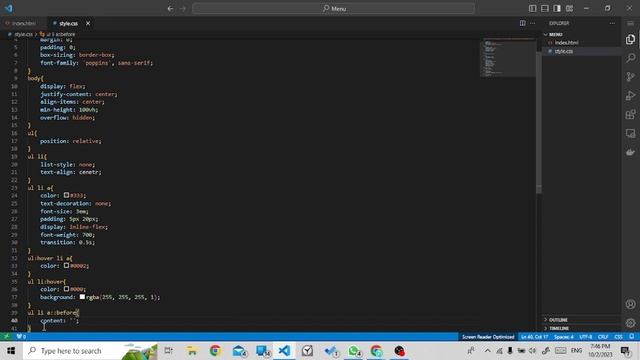Go back with the navigation arrow
640x360 pixels.
click(170, 9)
